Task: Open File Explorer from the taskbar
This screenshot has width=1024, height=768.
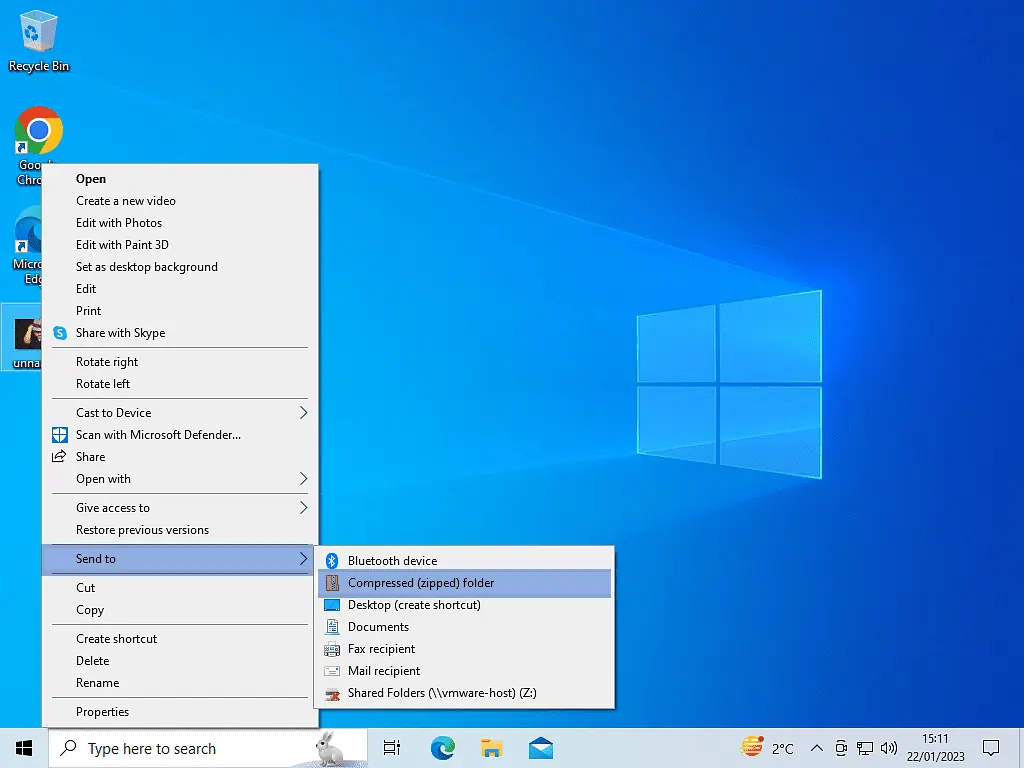Action: point(491,747)
